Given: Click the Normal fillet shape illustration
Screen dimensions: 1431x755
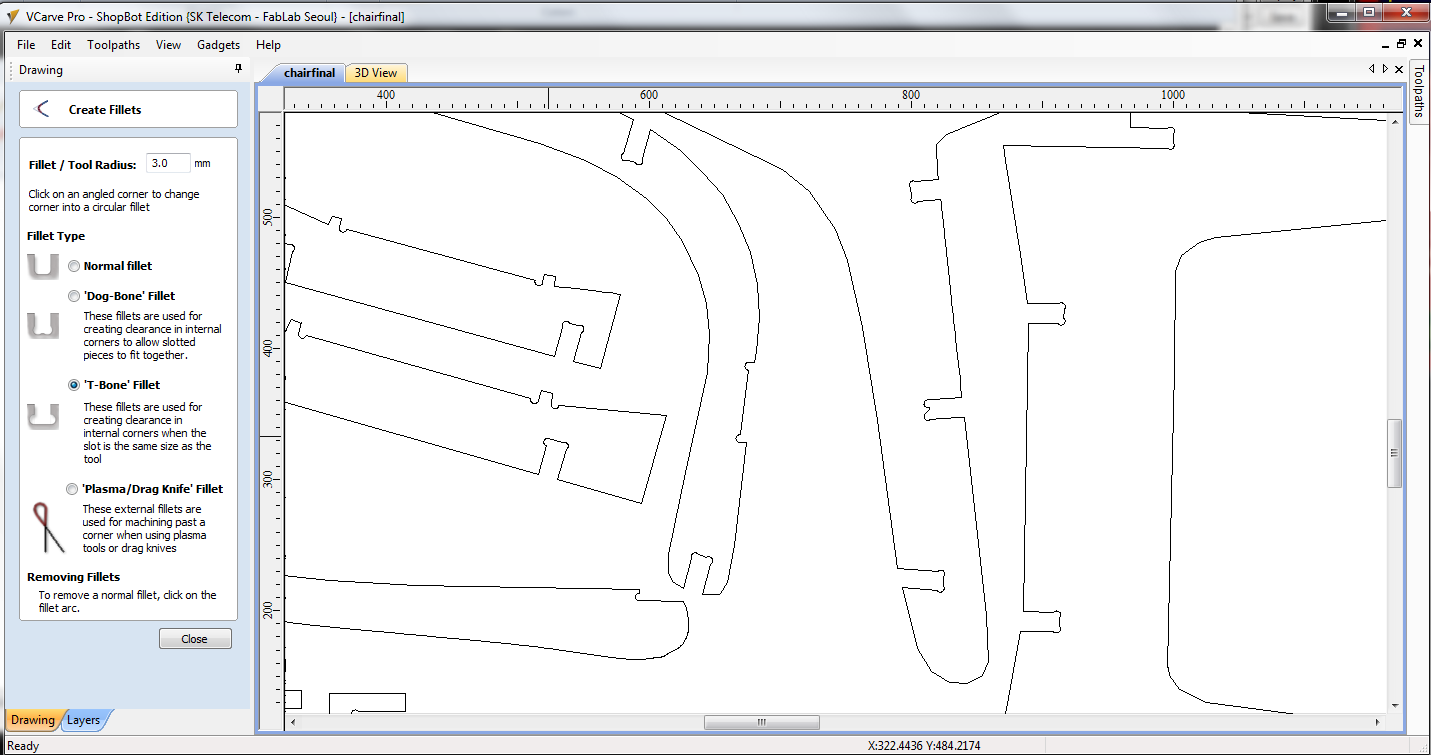Looking at the screenshot, I should (42, 266).
